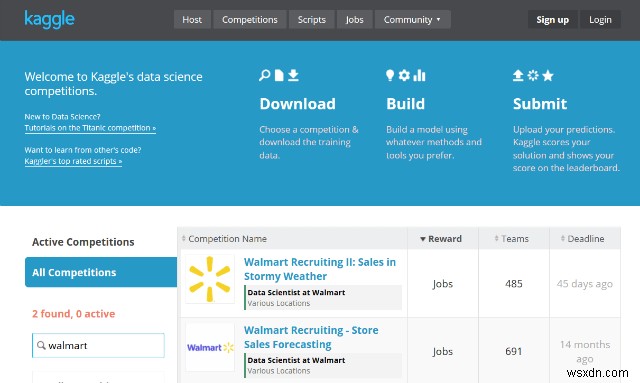Screen dimensions: 640x383
Task: Click Data Scientist at Walmart under Store Sales Forecasting
Action: (x=296, y=360)
